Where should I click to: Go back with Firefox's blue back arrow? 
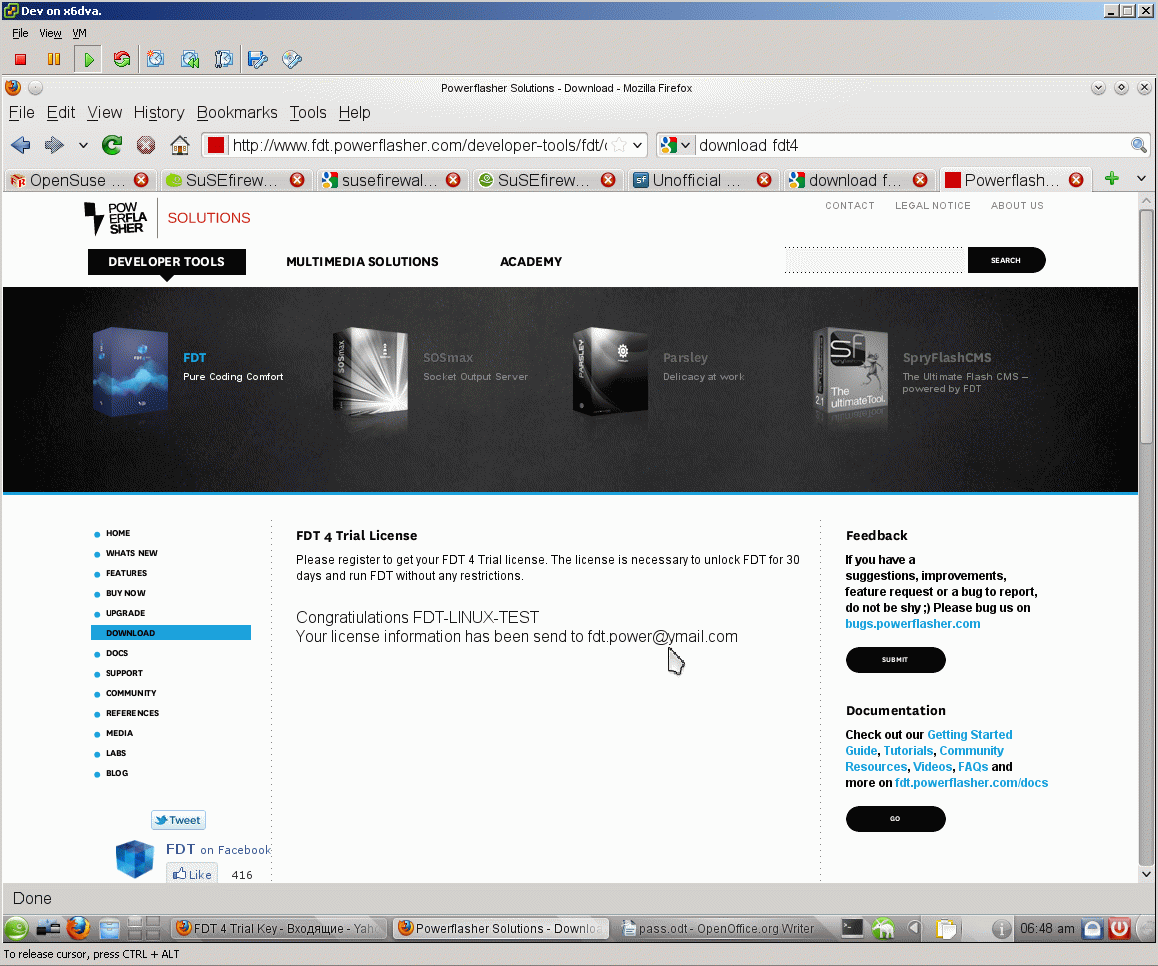[21, 145]
